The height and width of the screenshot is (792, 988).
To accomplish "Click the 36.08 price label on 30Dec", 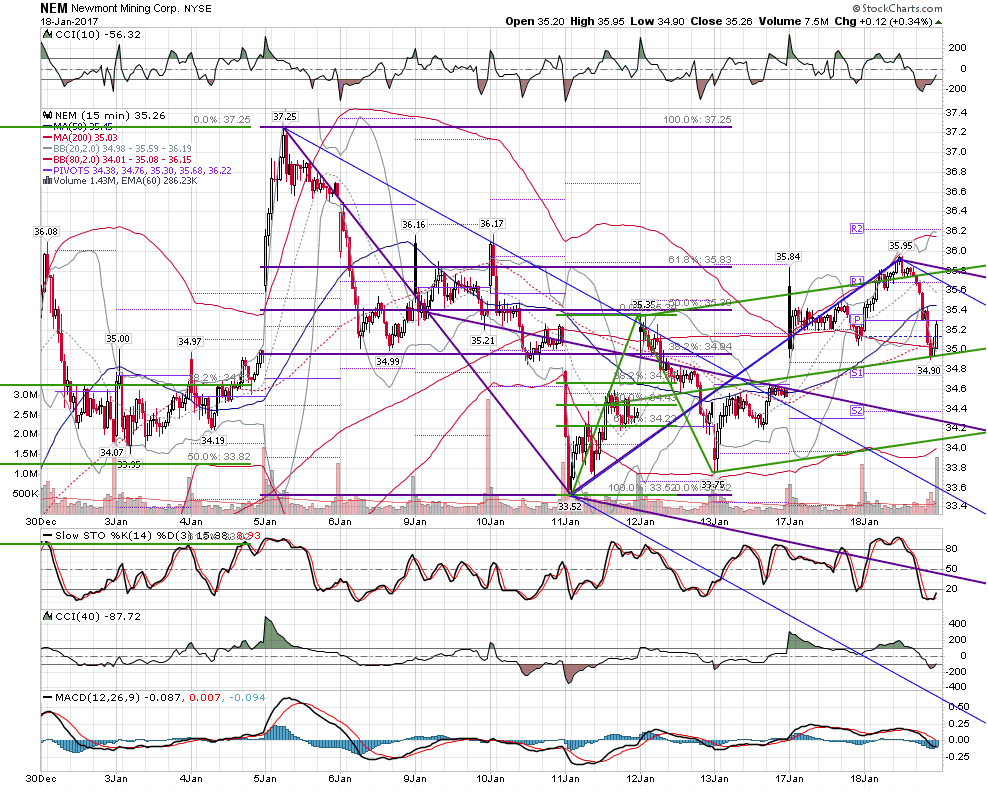I will (46, 232).
